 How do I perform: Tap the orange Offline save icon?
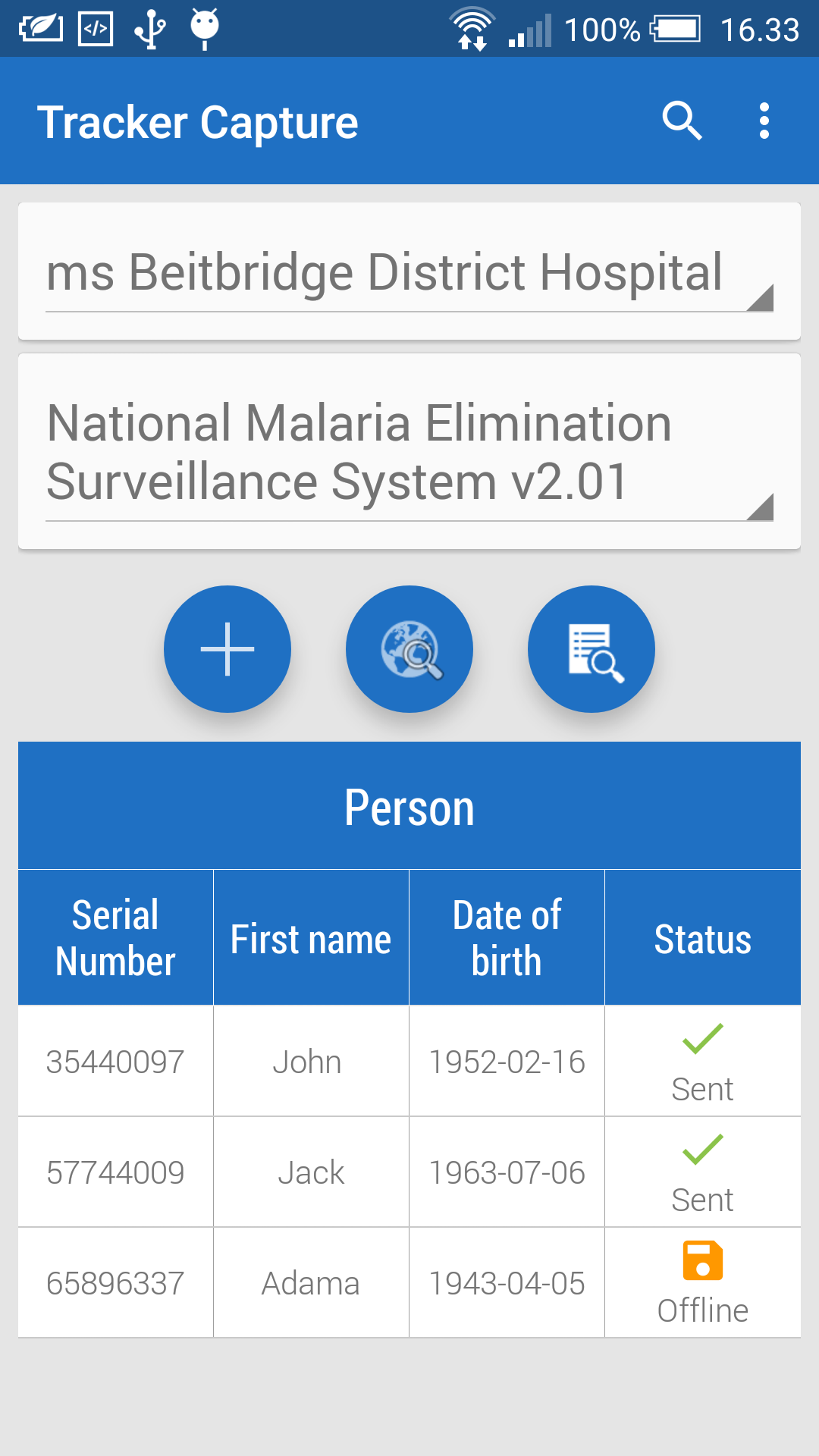click(x=702, y=1260)
